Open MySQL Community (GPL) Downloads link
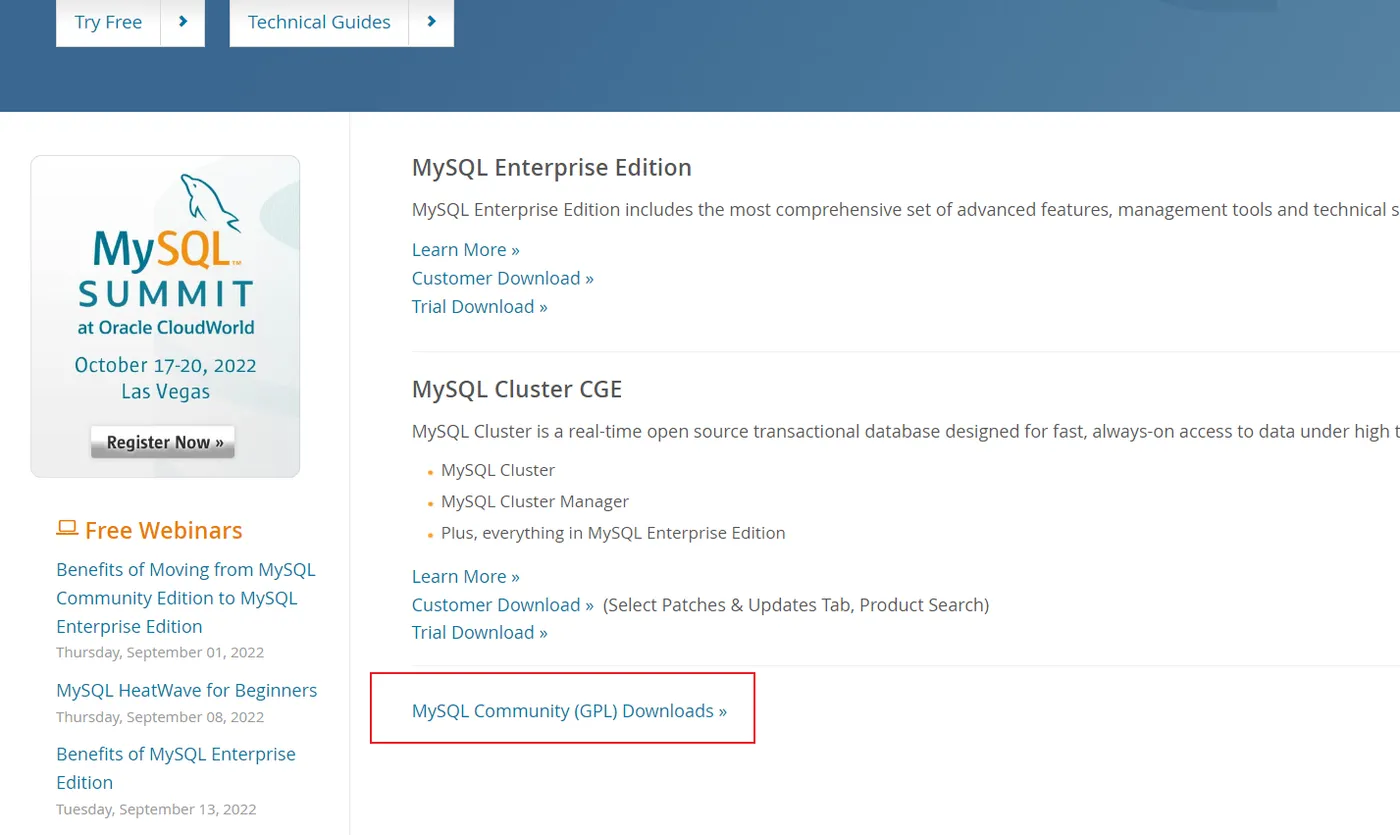The image size is (1400, 835). coord(569,711)
